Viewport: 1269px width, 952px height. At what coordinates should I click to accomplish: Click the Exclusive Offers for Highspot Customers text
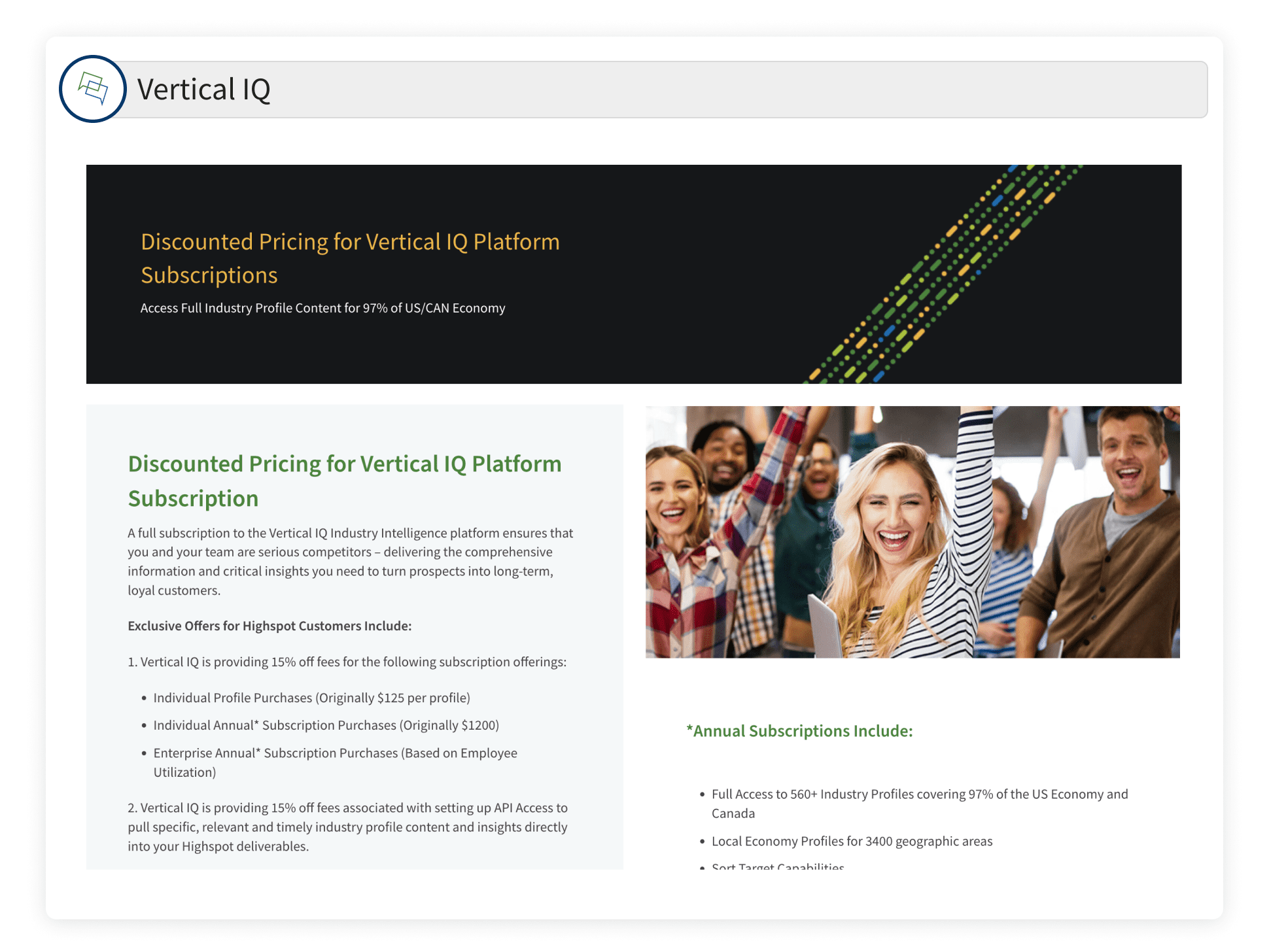pos(269,626)
